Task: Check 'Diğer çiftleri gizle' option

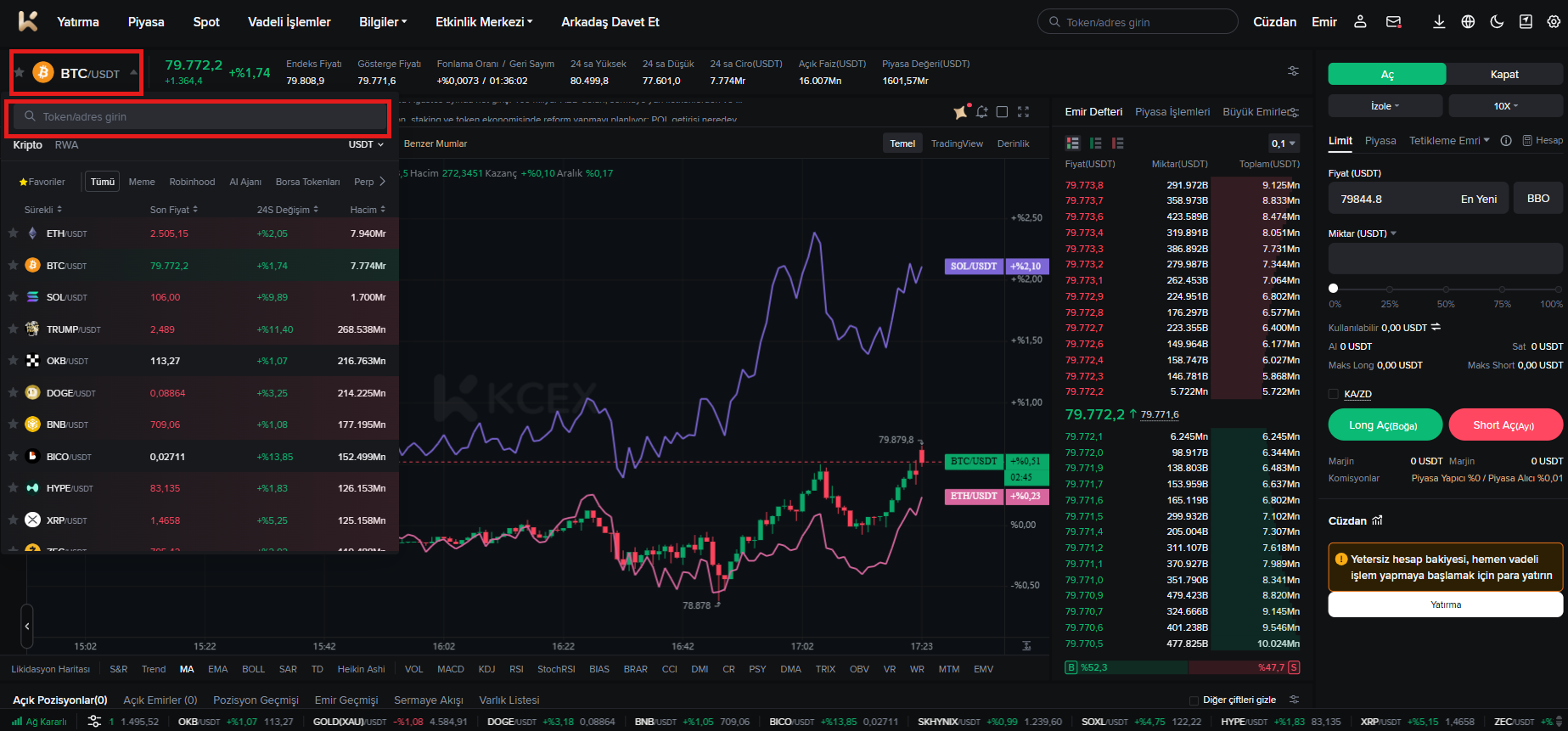Action: click(x=1194, y=700)
